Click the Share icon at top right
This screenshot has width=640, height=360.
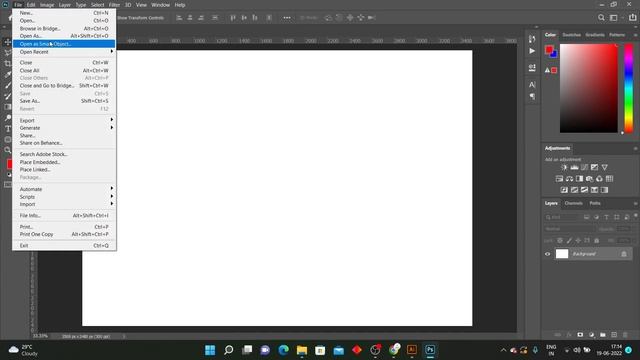coord(633,18)
